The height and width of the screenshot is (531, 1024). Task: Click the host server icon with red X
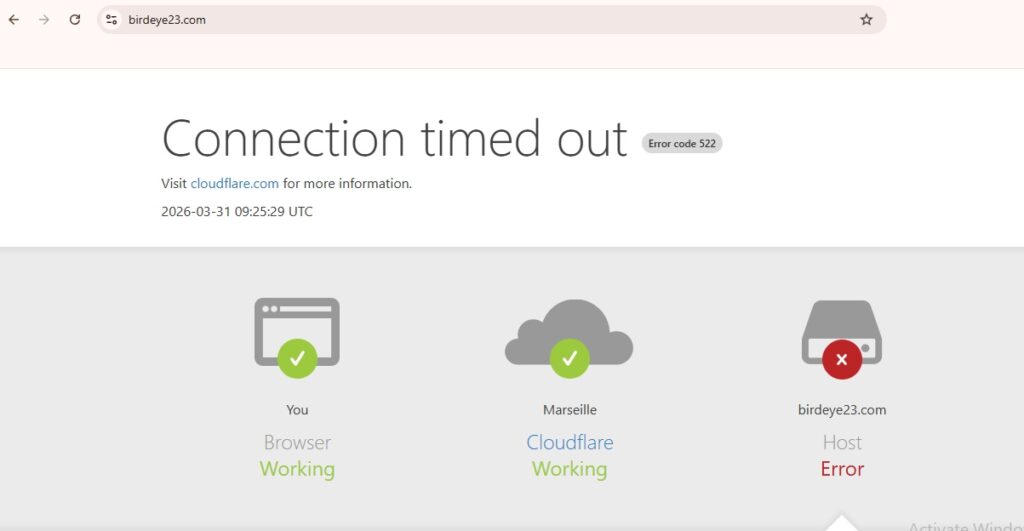[x=842, y=330]
